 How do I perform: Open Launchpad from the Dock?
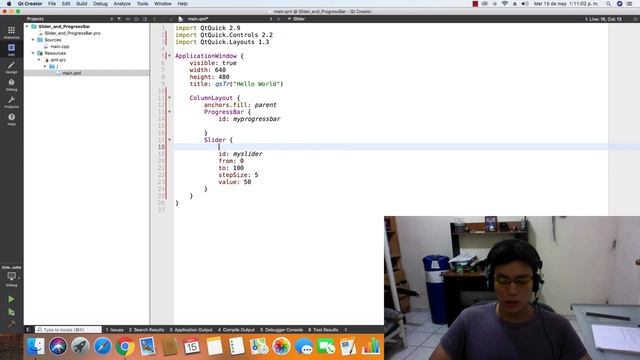coord(80,347)
